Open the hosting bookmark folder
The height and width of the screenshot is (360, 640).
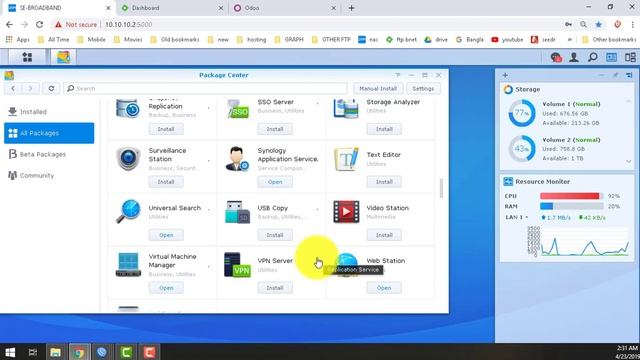click(251, 40)
